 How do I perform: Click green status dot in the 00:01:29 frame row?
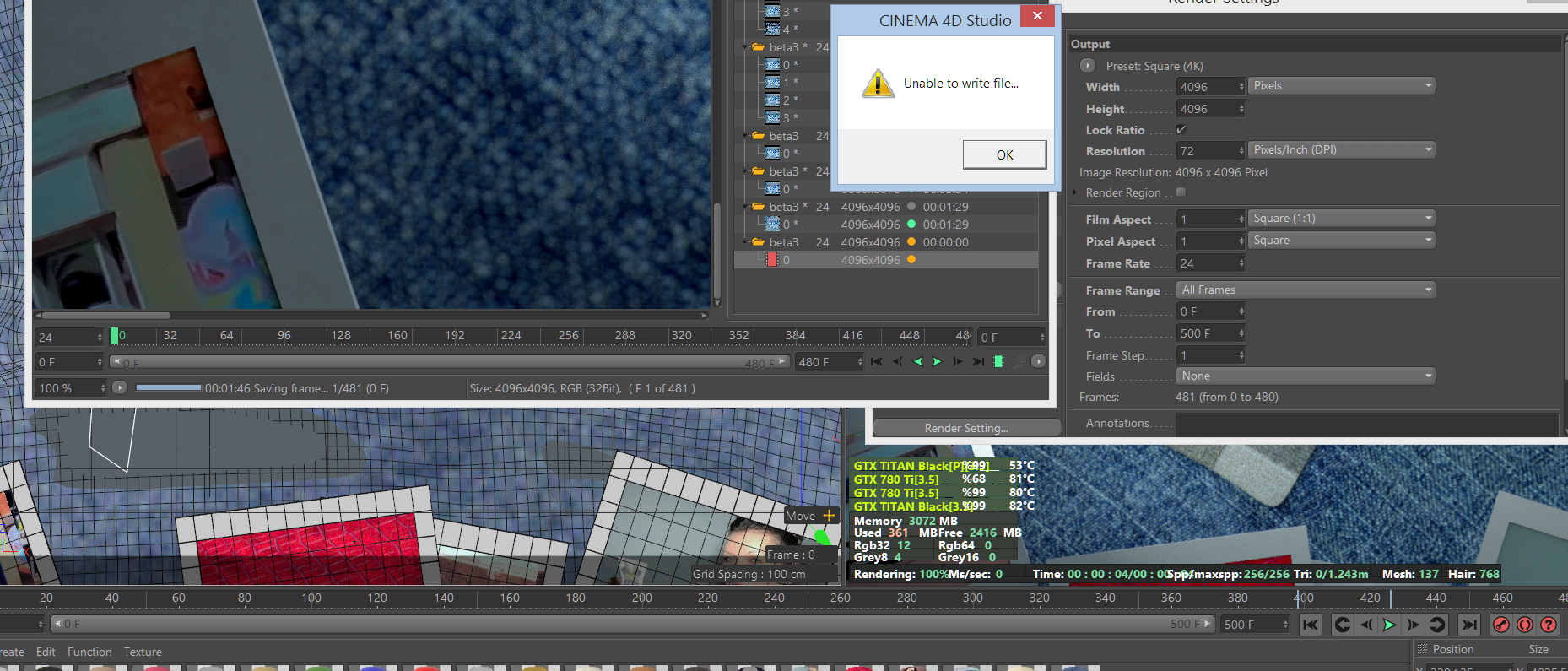tap(911, 225)
